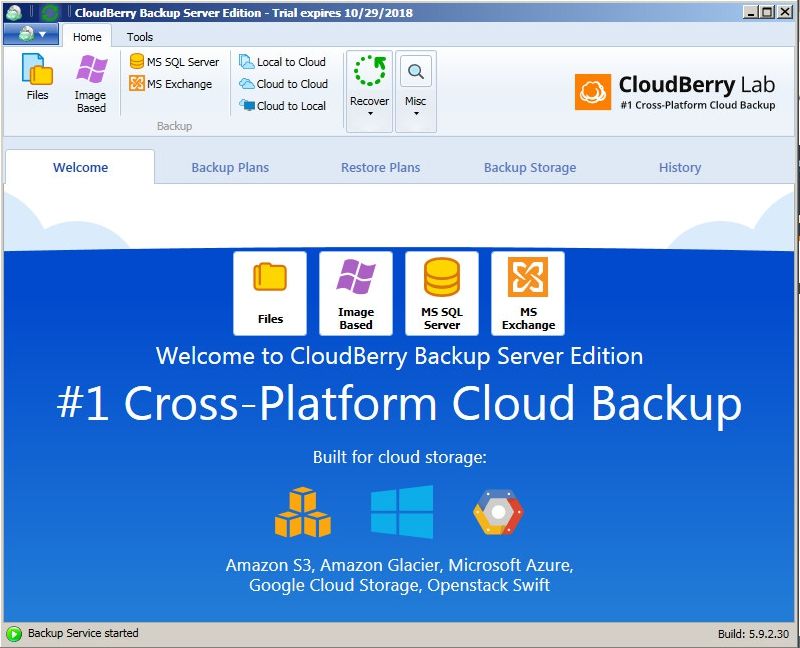Click the green Recover arrow icon
This screenshot has height=648, width=800.
[369, 70]
